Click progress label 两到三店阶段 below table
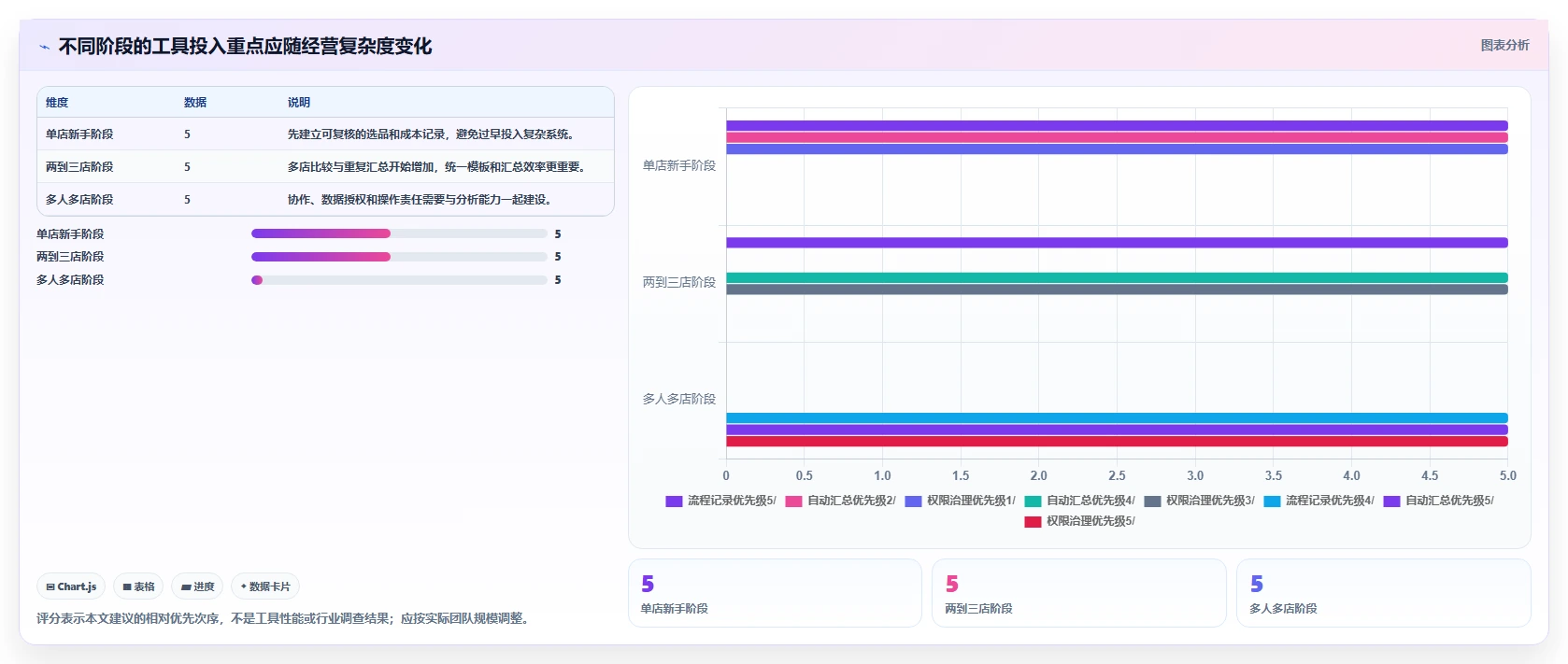 coord(70,257)
